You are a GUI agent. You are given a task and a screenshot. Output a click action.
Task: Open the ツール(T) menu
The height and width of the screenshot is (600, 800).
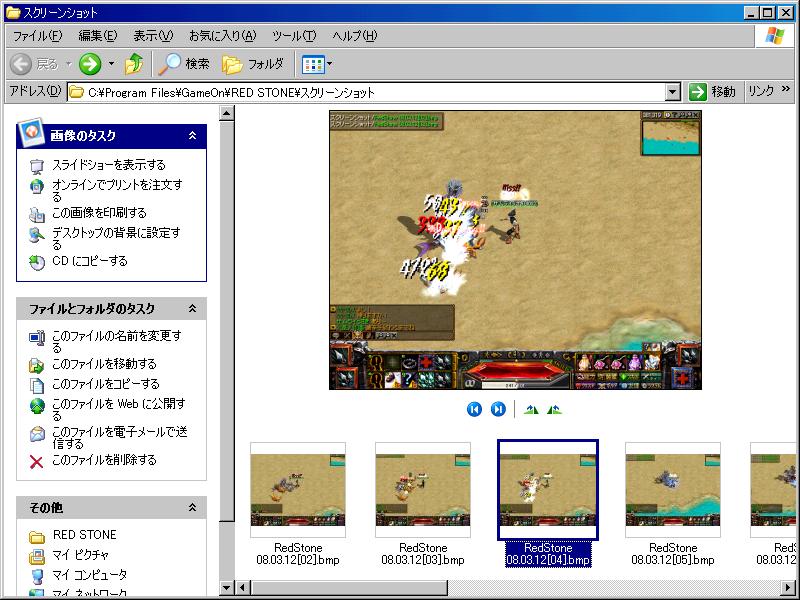(294, 36)
